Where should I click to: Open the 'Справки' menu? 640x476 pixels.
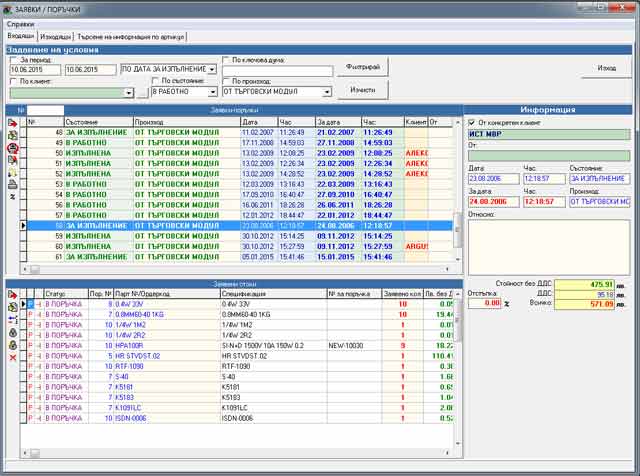coord(20,22)
